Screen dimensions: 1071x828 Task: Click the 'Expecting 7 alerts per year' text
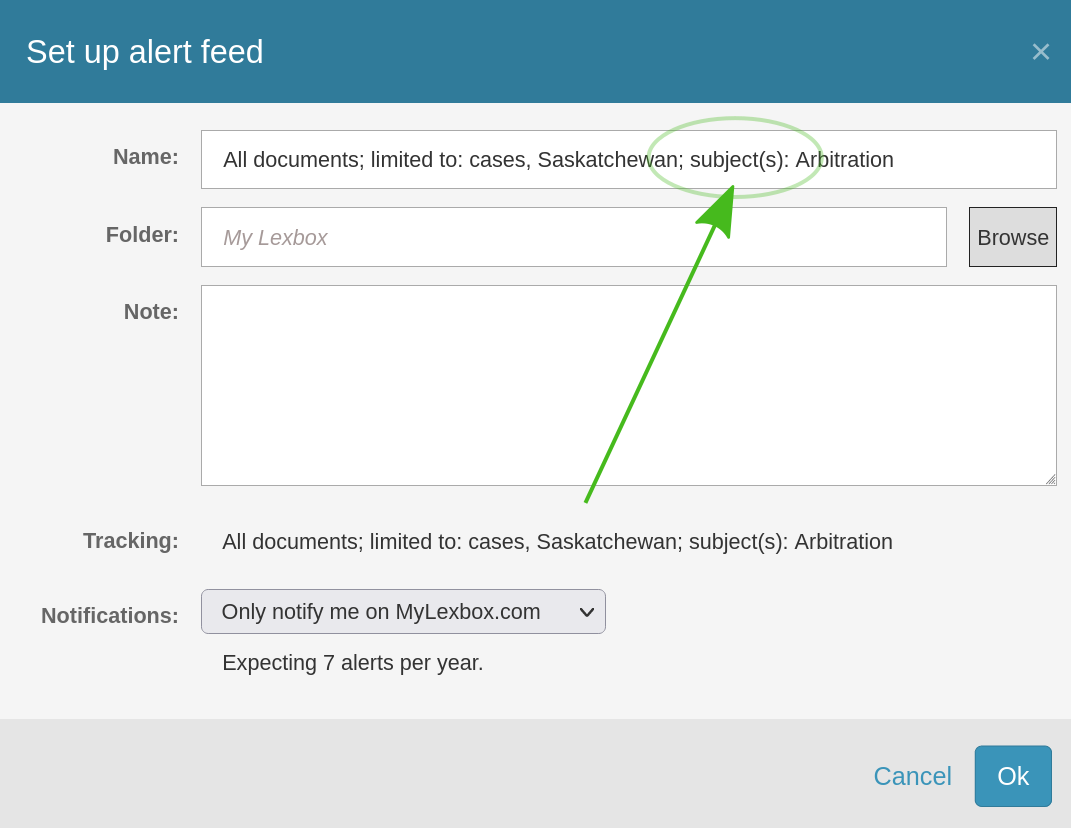352,663
